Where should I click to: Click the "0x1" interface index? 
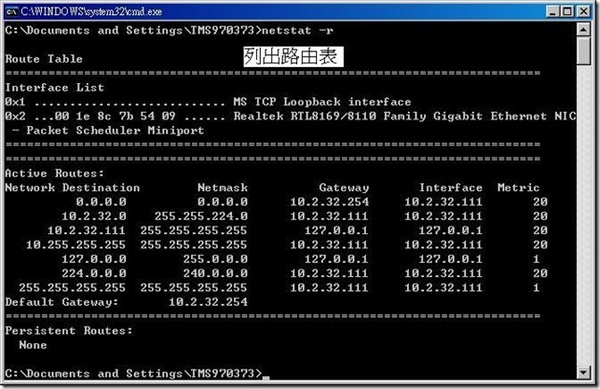click(x=15, y=102)
